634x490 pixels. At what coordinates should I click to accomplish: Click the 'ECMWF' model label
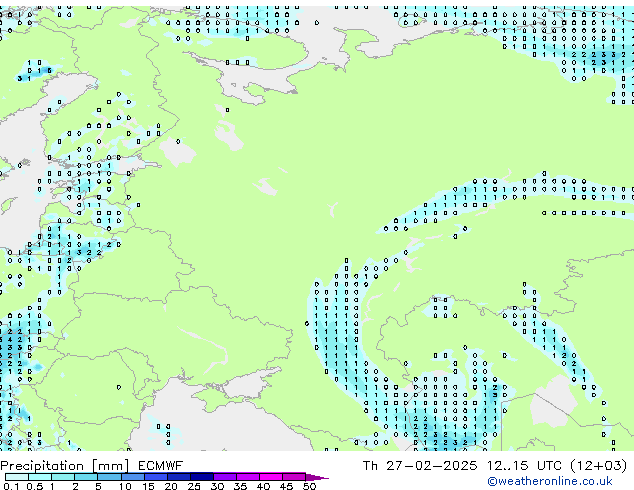pyautogui.click(x=160, y=466)
